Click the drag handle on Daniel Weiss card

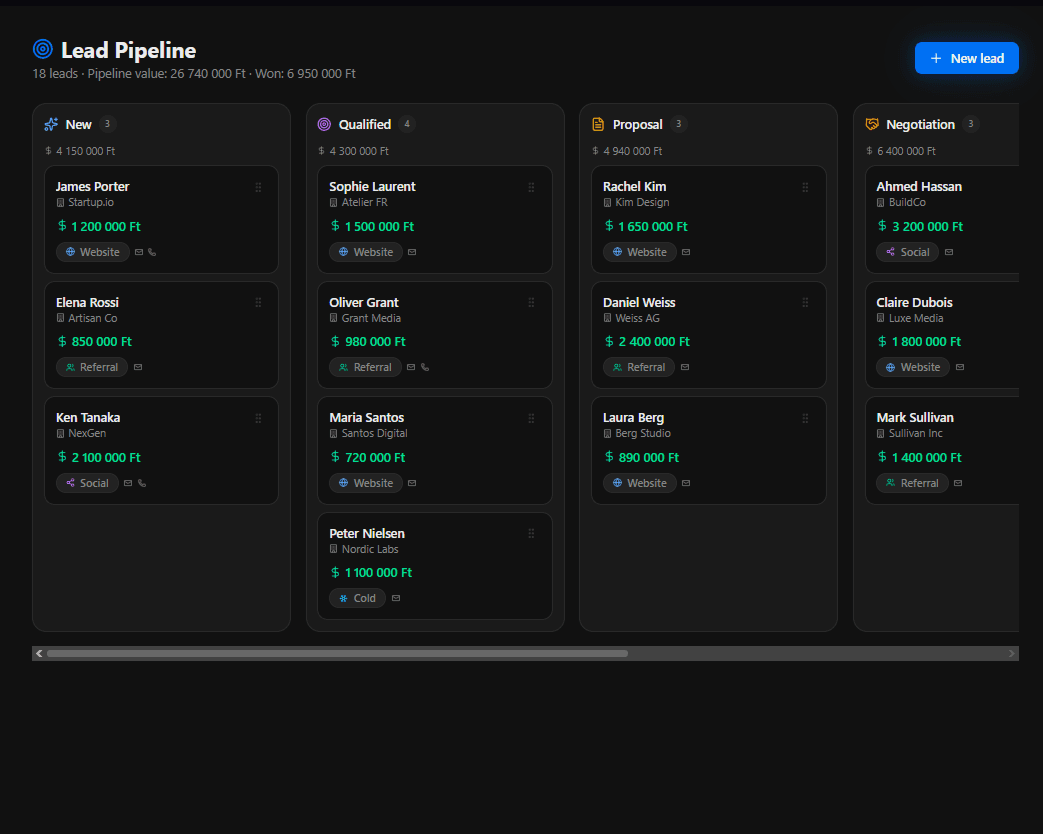(x=805, y=303)
